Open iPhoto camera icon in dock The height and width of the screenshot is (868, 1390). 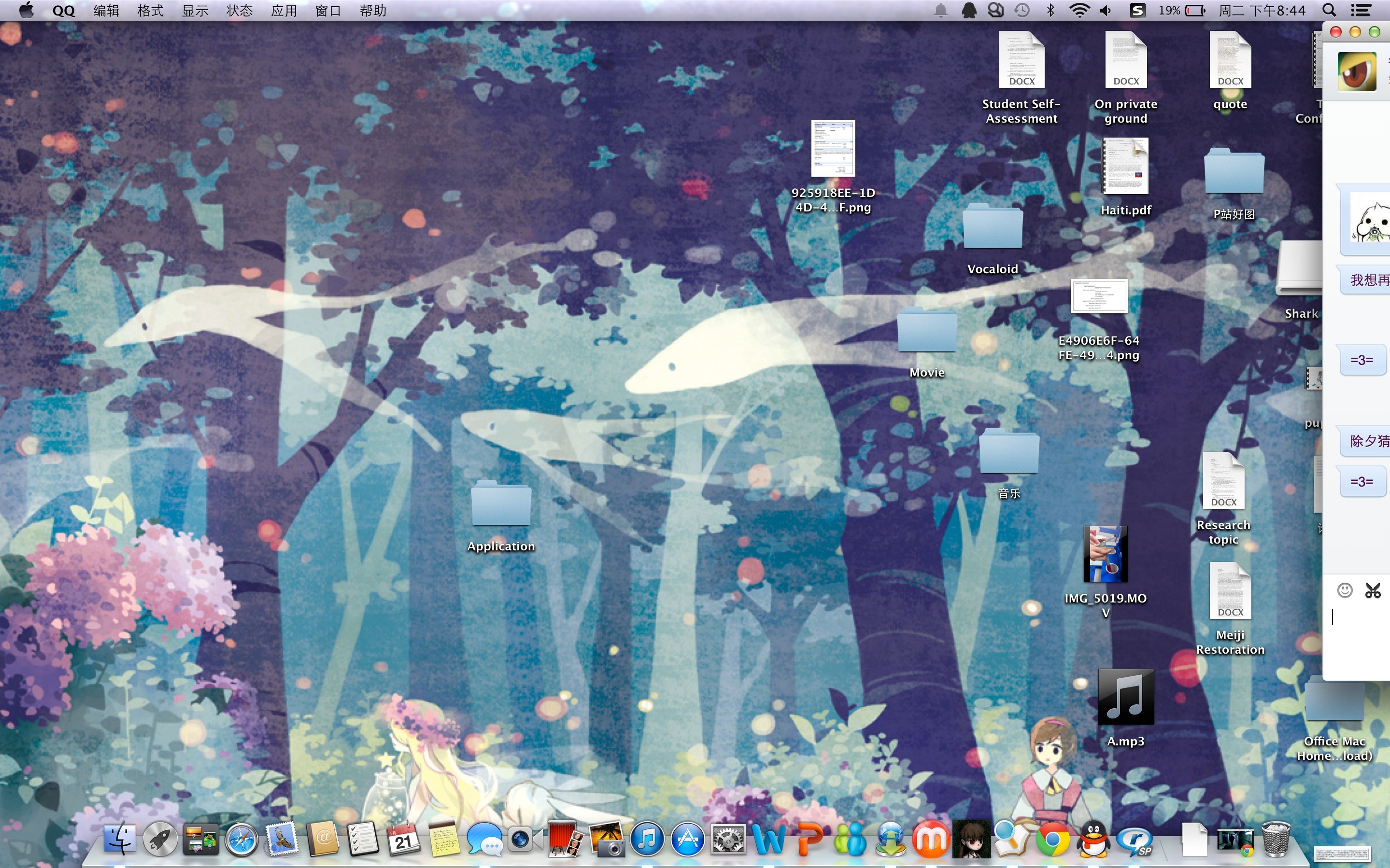pos(607,840)
